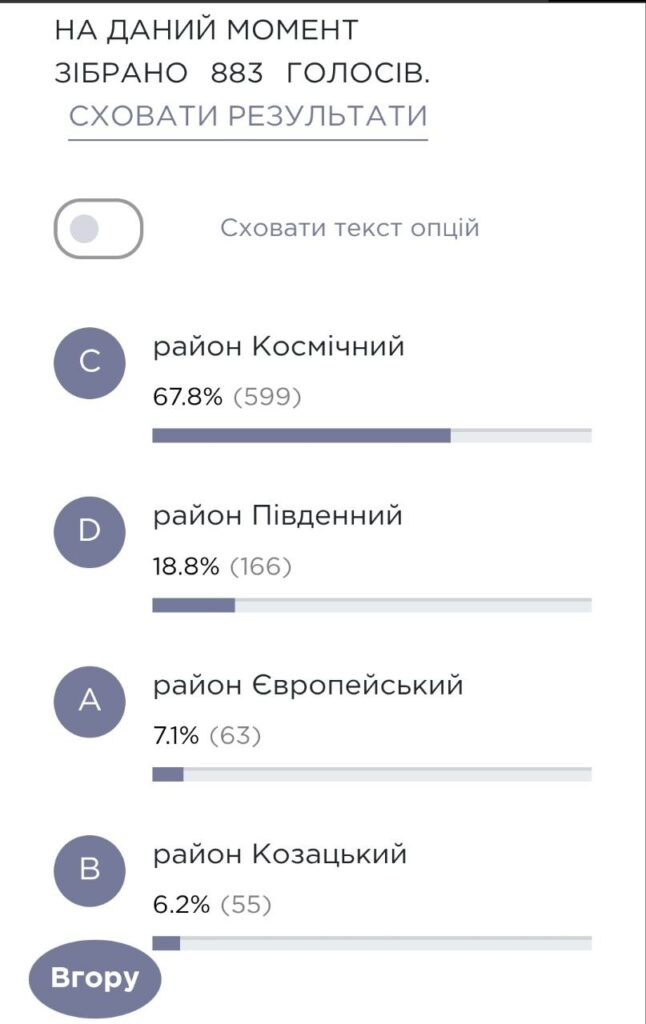This screenshot has height=1024, width=646.
Task: Click the 7.1% (63) vote count
Action: [207, 737]
